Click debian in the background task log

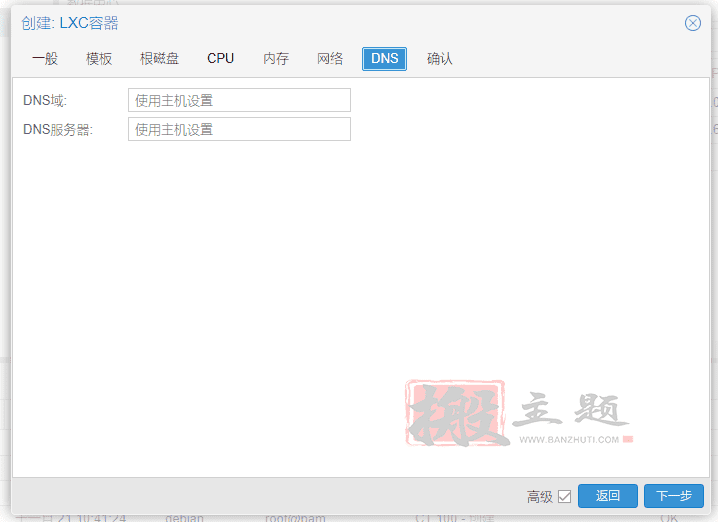(184, 518)
